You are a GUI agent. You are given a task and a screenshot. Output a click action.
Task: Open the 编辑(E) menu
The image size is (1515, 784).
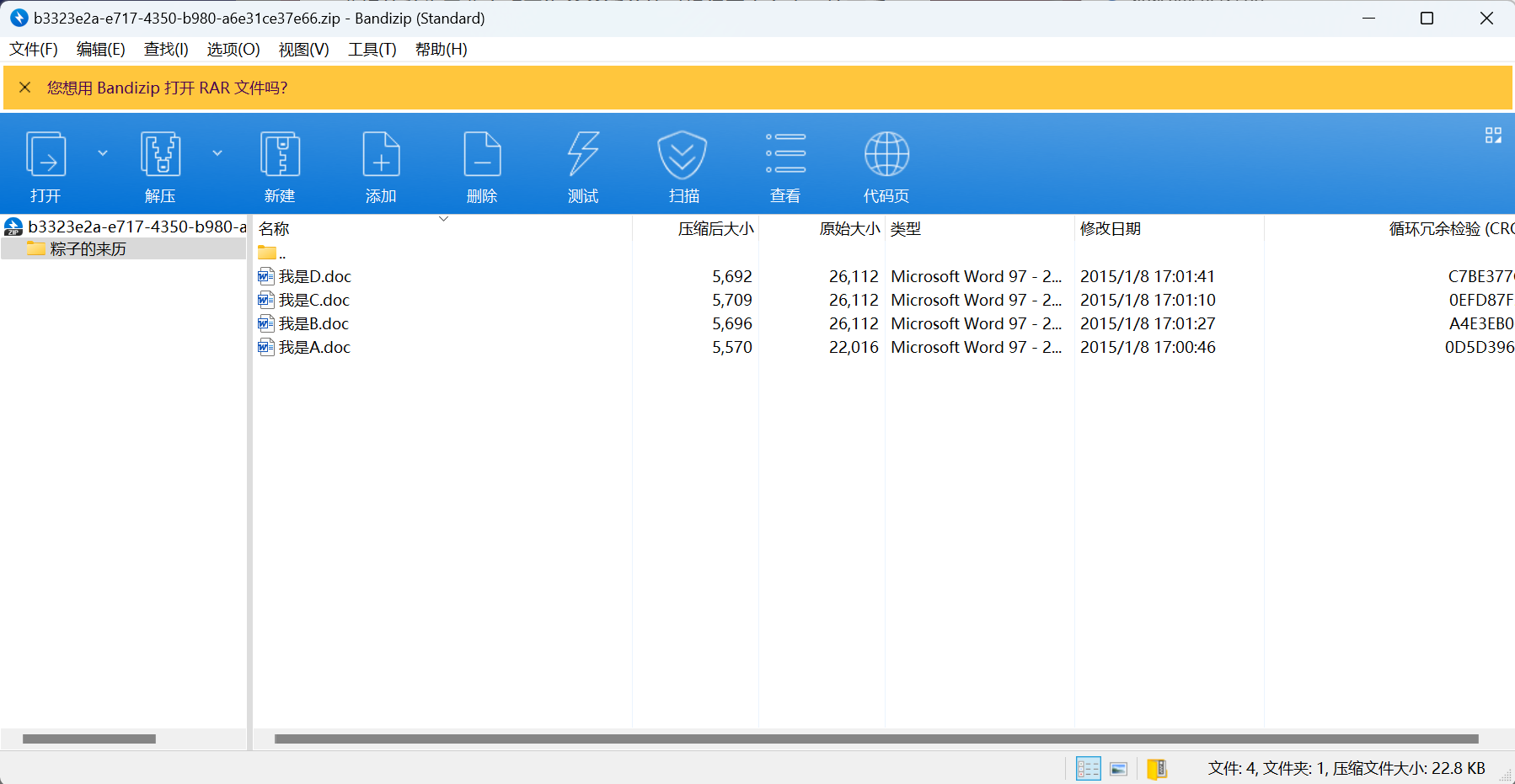101,50
